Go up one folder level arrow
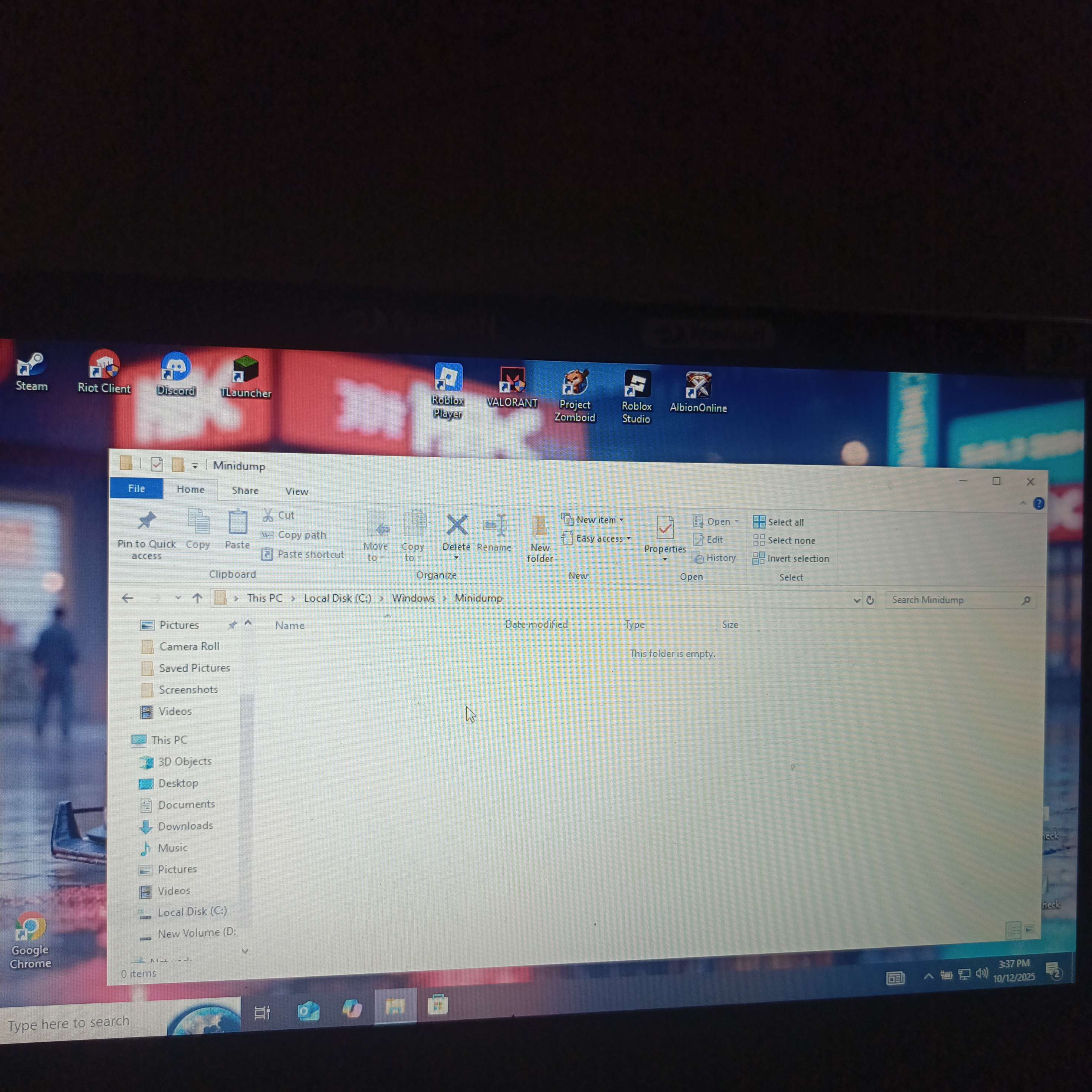1092x1092 pixels. coord(197,598)
